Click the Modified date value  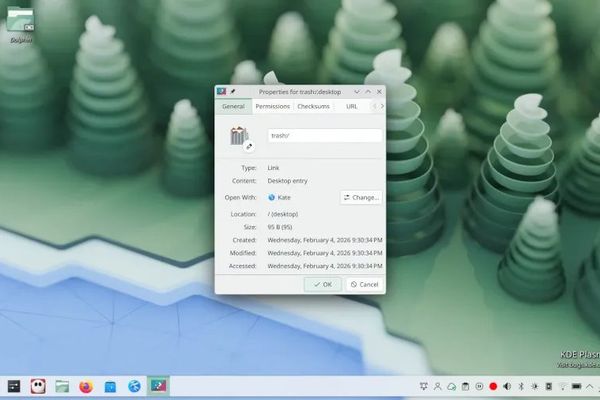point(325,253)
